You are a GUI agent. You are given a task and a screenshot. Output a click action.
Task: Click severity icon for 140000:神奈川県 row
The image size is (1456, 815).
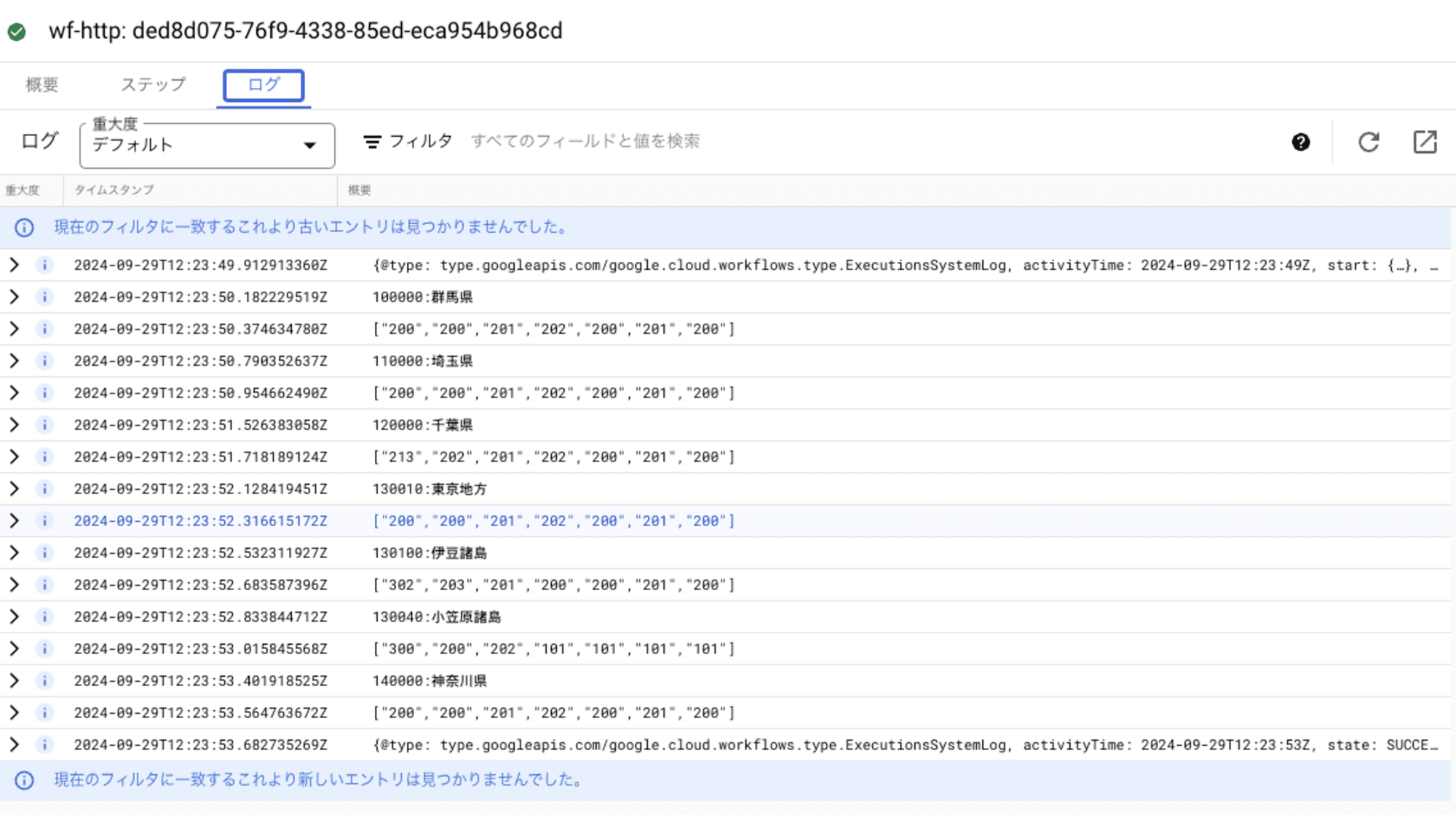pos(44,681)
